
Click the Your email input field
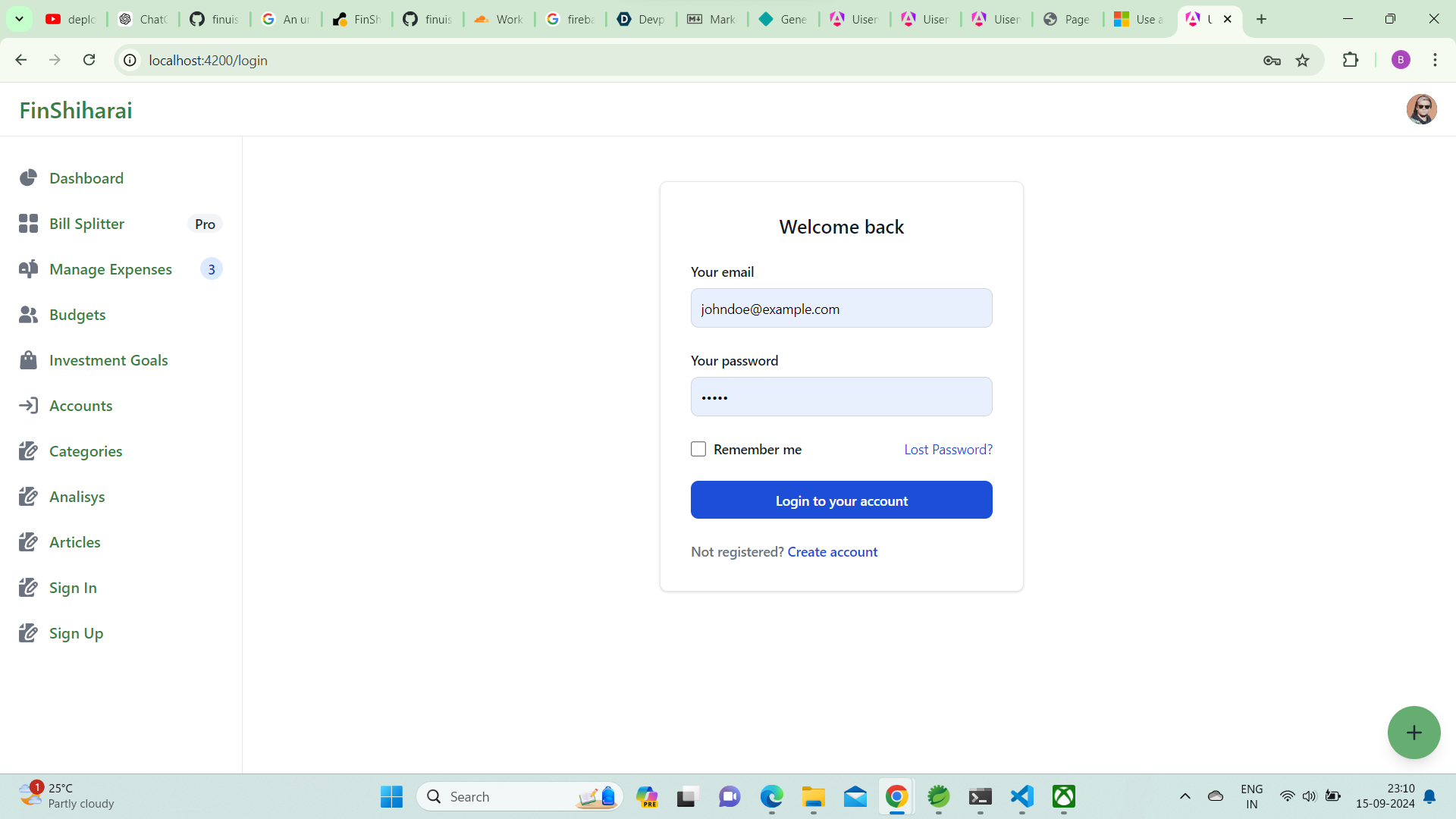pyautogui.click(x=841, y=309)
